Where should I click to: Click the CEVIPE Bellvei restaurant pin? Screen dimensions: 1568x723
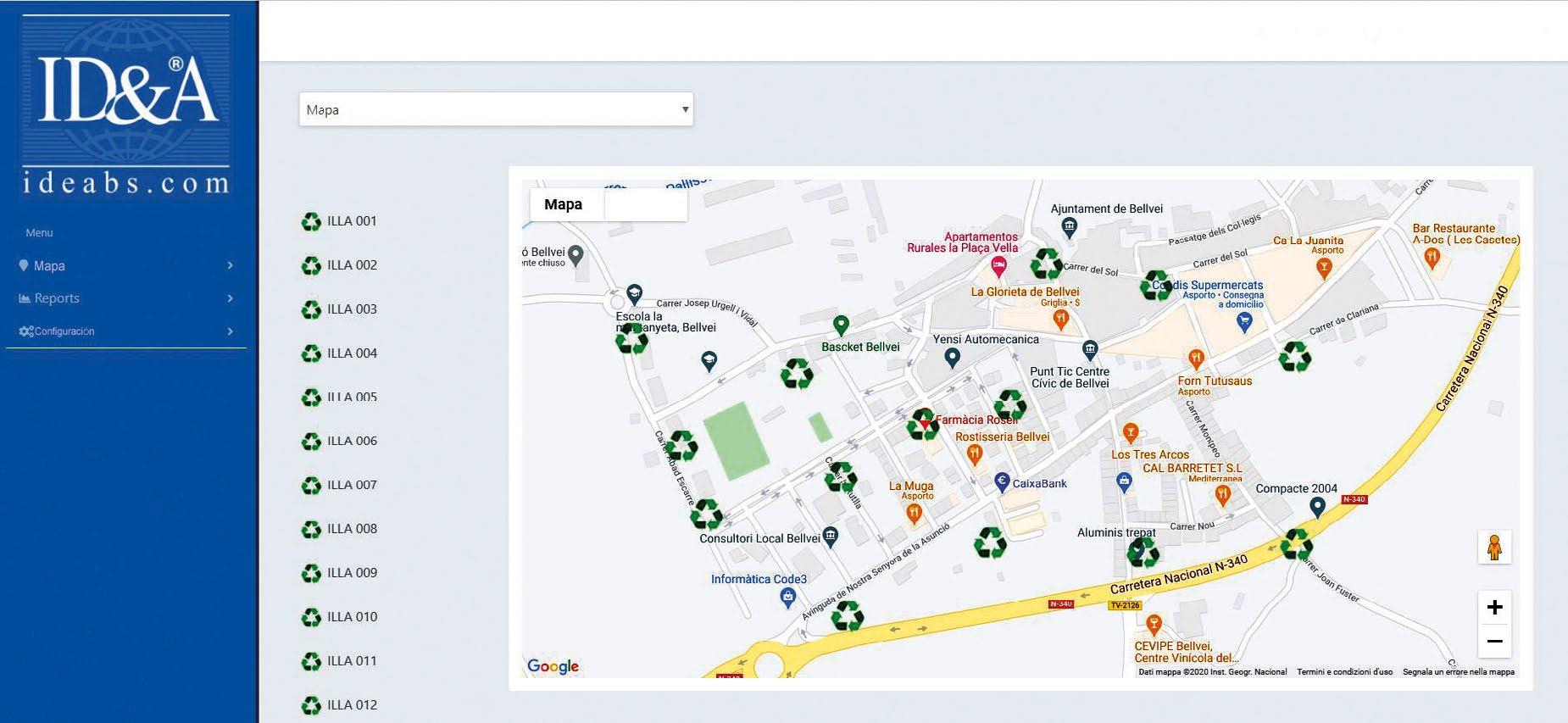(x=1153, y=626)
